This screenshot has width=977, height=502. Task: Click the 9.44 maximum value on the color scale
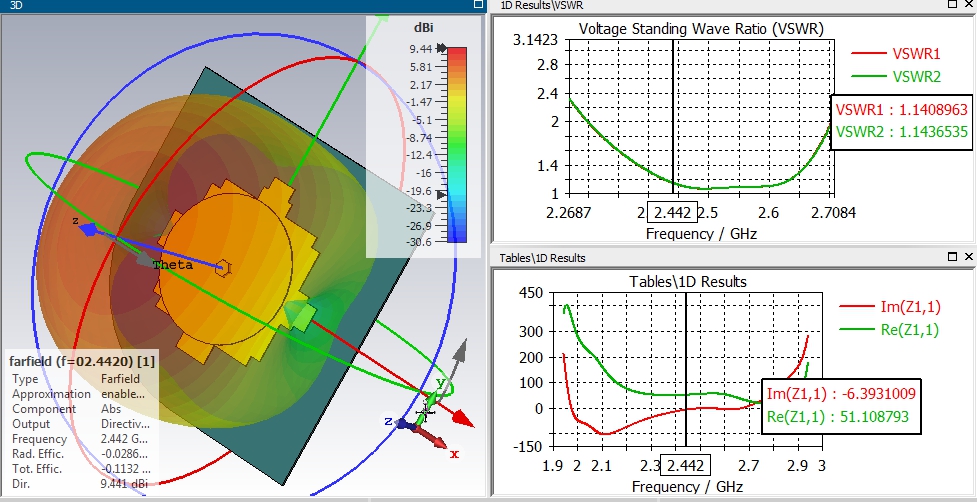[x=421, y=49]
